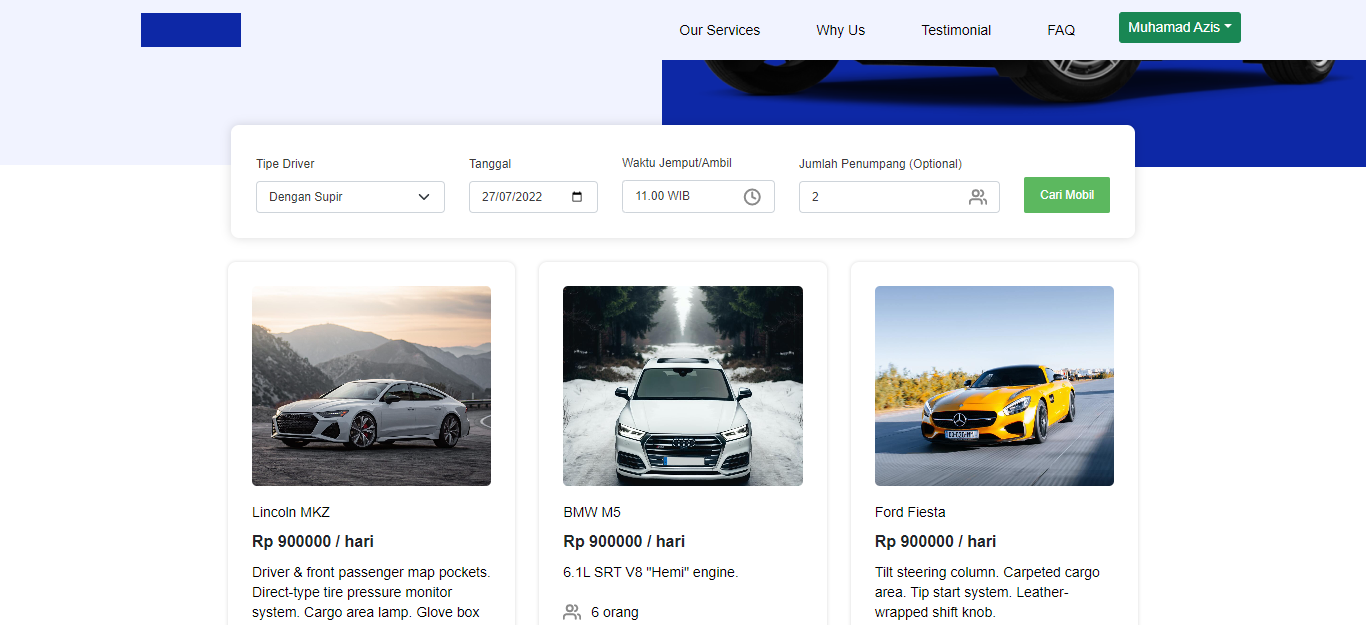Viewport: 1366px width, 625px height.
Task: Click the passengers icon in Jumlah Penumpang field
Action: [x=977, y=197]
